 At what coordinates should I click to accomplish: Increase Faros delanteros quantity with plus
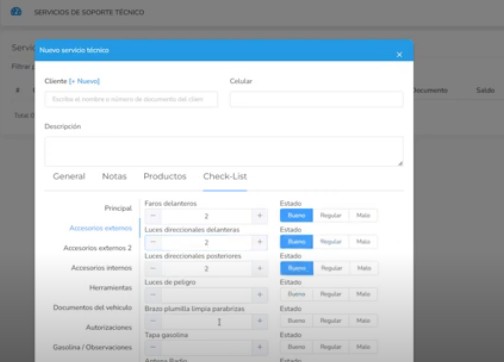[260, 216]
